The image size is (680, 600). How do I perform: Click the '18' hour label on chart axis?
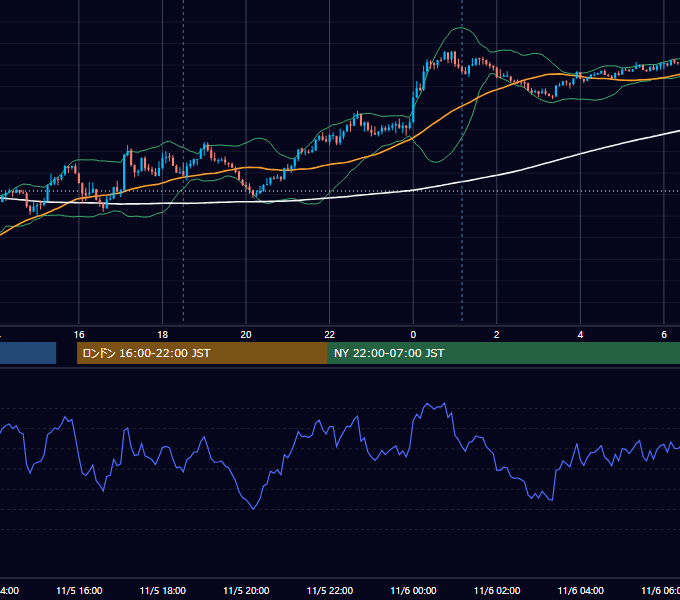(163, 335)
